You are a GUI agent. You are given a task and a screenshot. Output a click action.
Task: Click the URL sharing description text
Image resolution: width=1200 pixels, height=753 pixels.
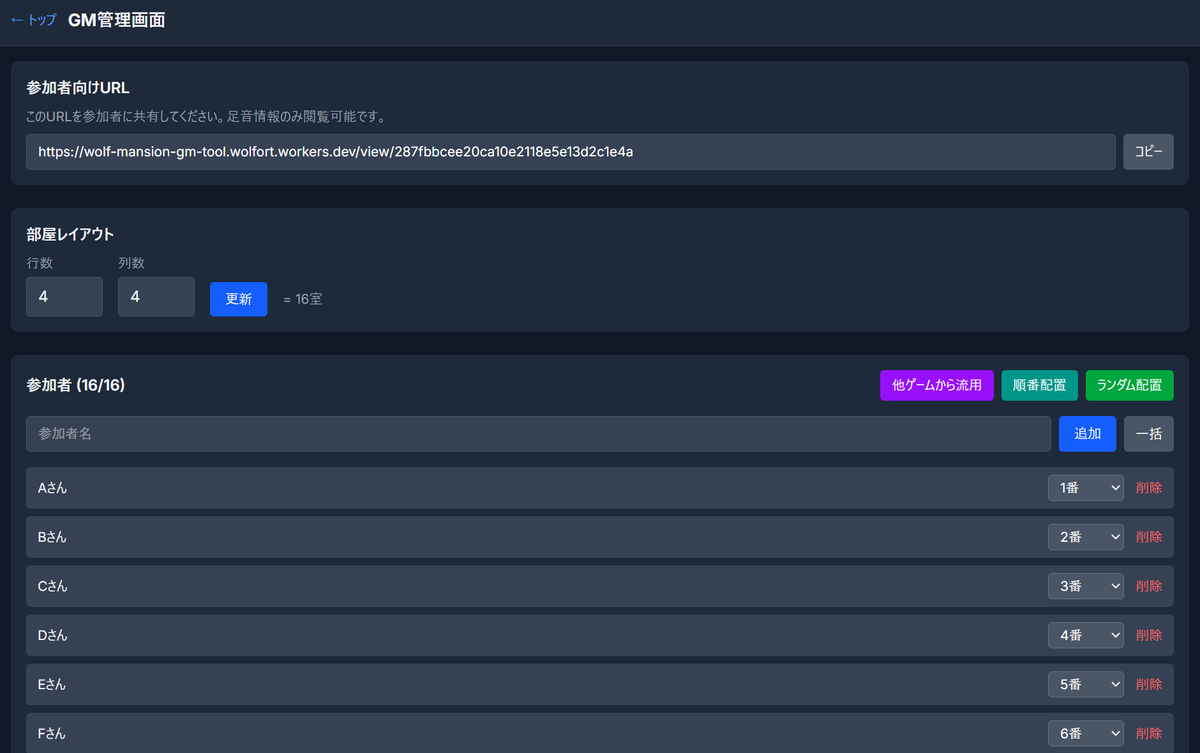206,117
